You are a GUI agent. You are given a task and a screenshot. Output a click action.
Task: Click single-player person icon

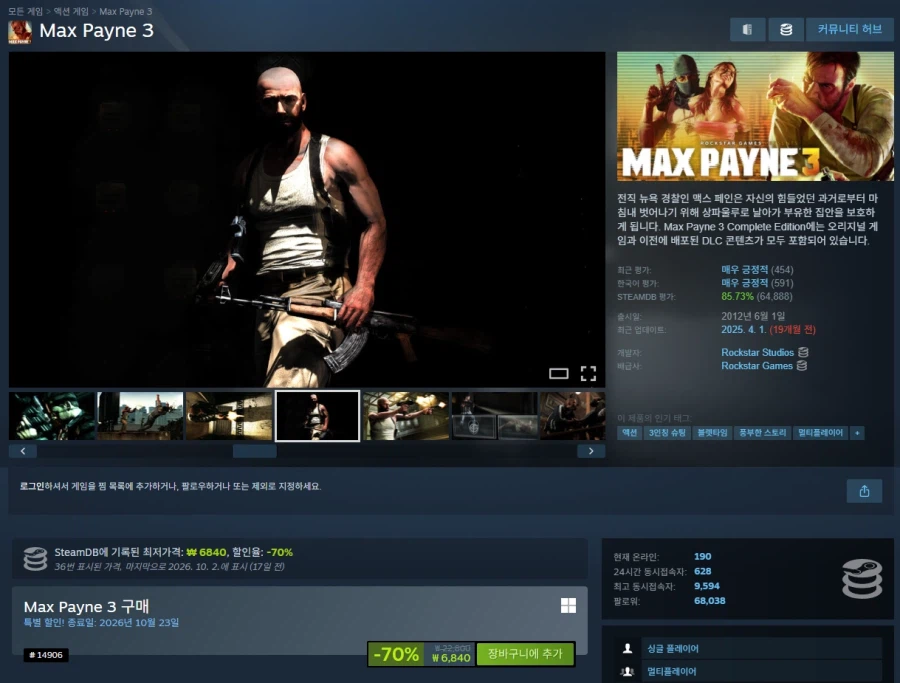tap(627, 649)
